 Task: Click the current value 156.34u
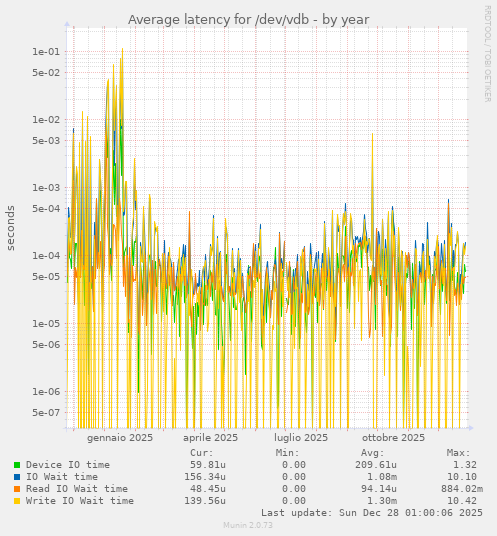[205, 477]
